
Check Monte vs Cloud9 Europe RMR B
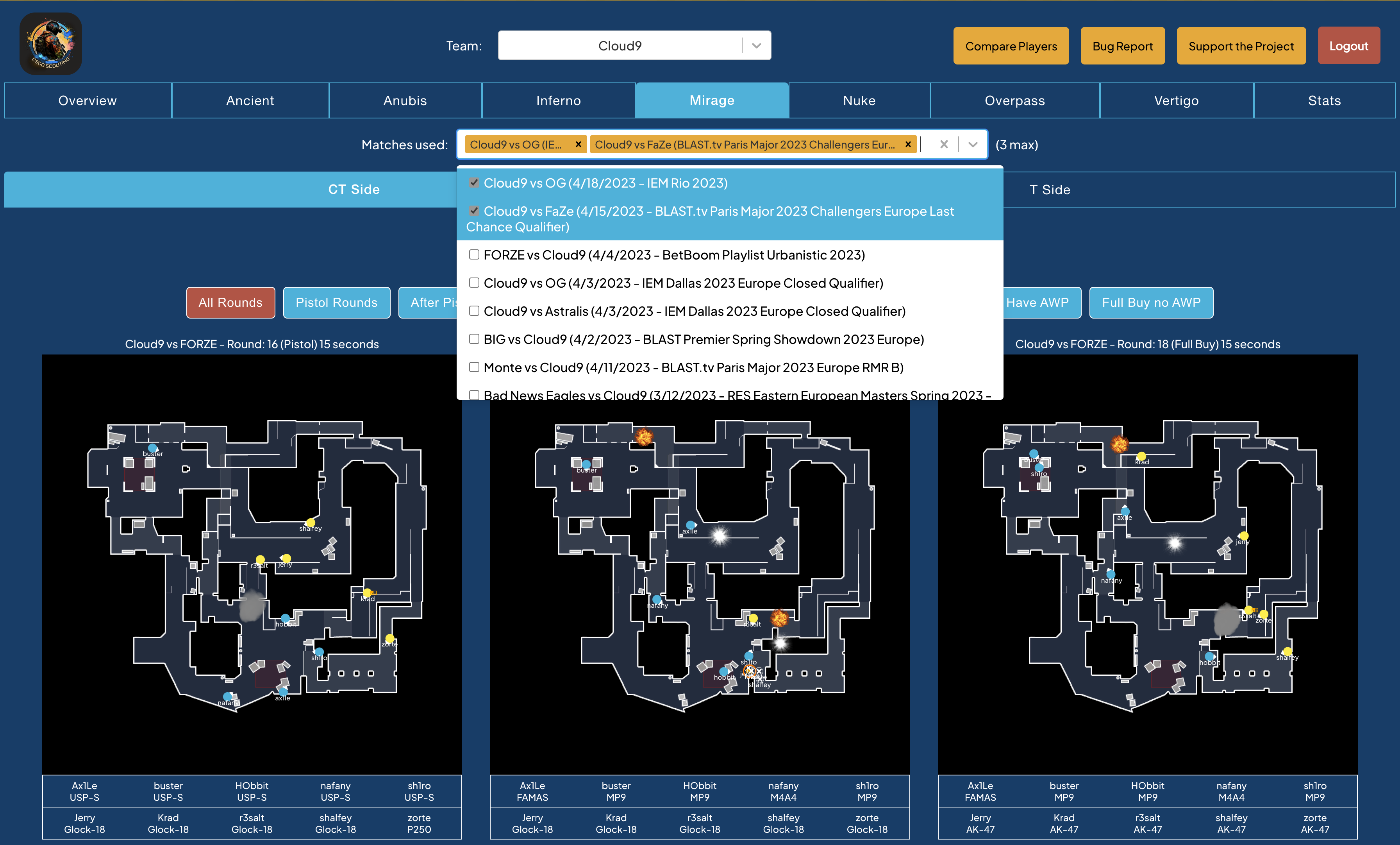pyautogui.click(x=474, y=367)
